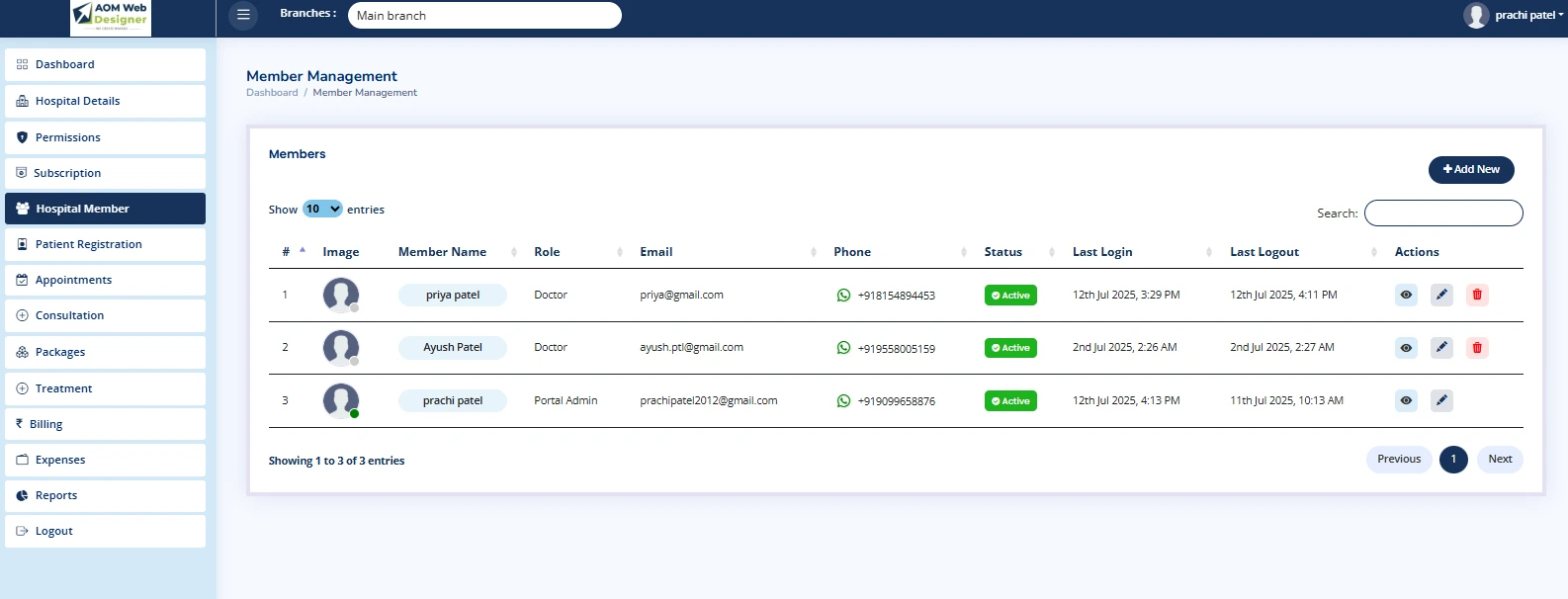Open the Show entries count dropdown
Screen dimensions: 1568x599
point(322,209)
